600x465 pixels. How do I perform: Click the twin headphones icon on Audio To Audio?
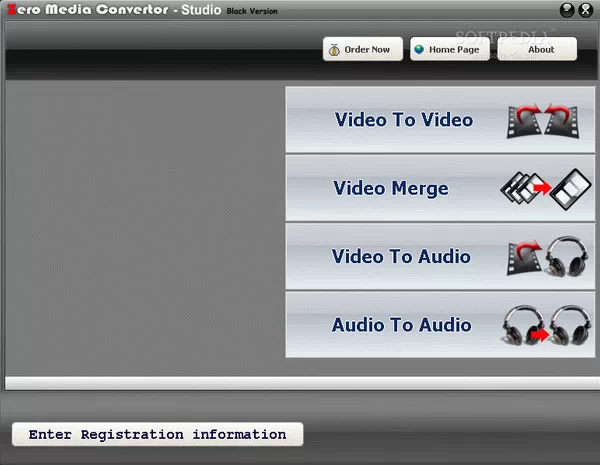(x=546, y=325)
